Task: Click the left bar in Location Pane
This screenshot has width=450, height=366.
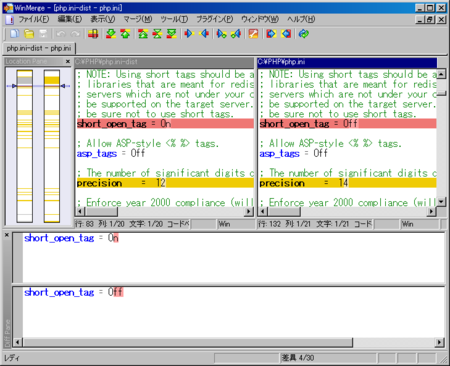Action: point(25,146)
